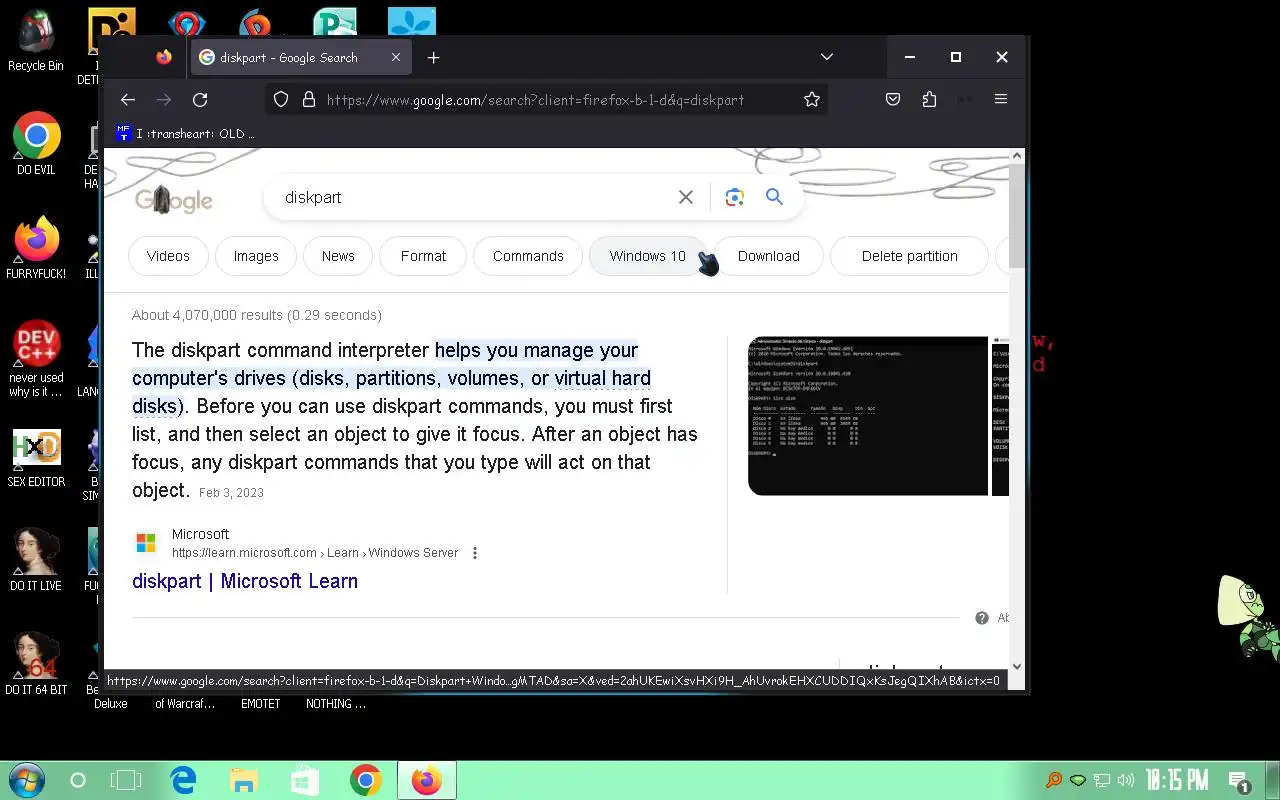Expand the list all tabs chevron
This screenshot has width=1280, height=800.
coord(827,57)
